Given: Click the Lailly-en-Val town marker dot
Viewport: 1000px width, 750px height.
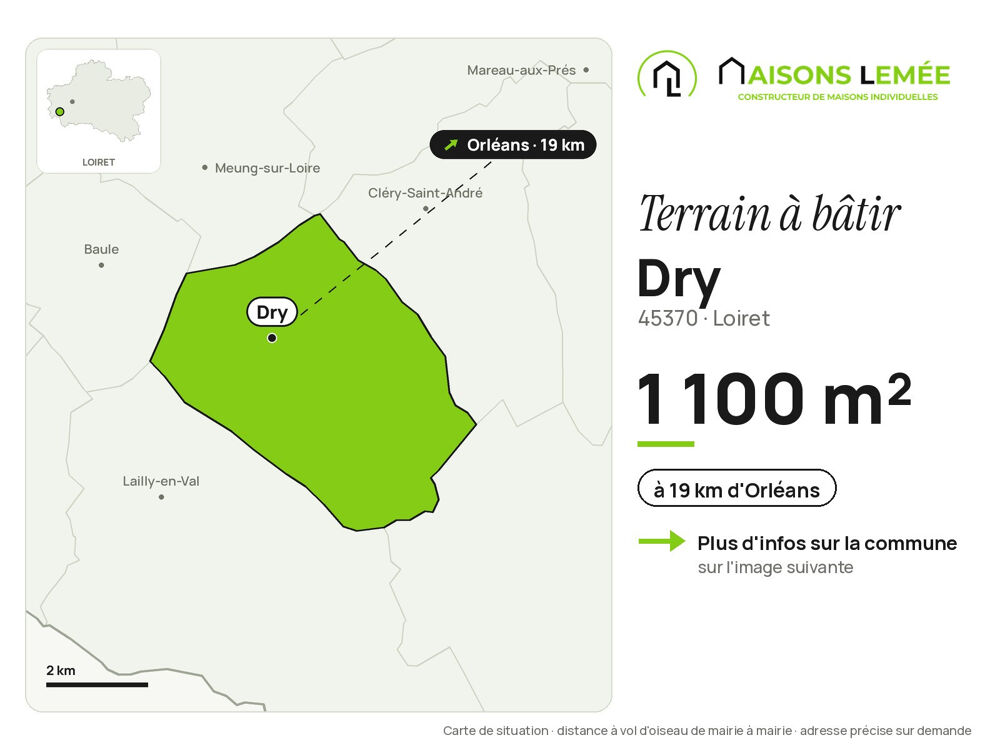Looking at the screenshot, I should pos(161,497).
